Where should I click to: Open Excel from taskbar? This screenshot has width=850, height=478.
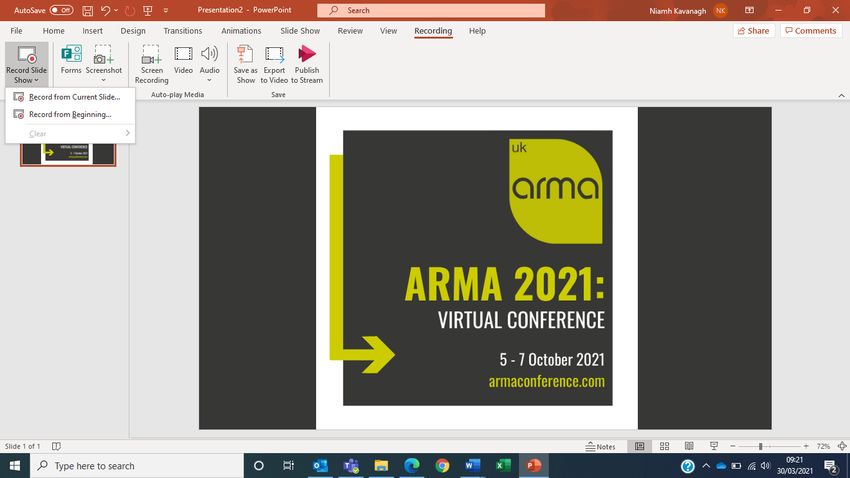503,466
